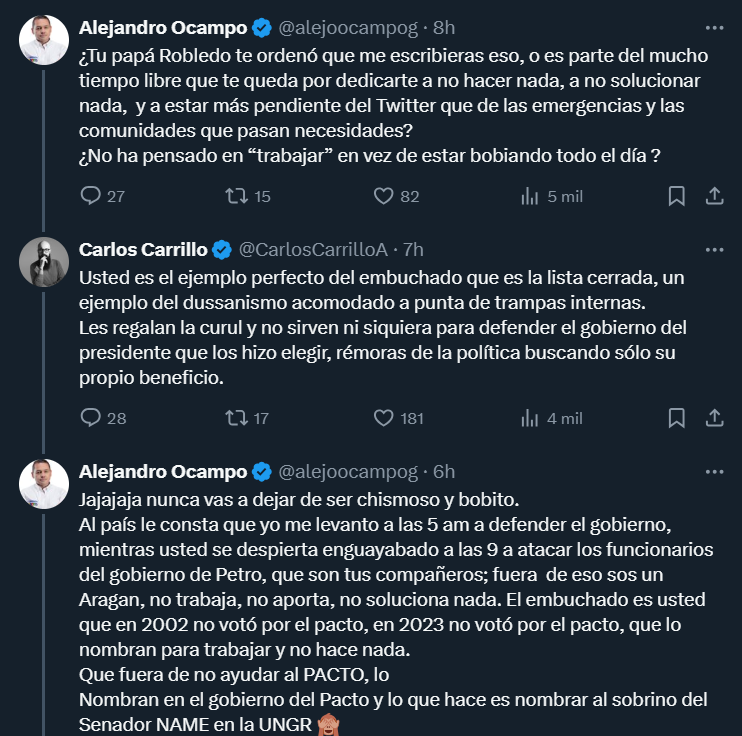Screen dimensions: 742x736
Task: Open more options on Carlos Carrillo's tweet
Action: (x=714, y=249)
